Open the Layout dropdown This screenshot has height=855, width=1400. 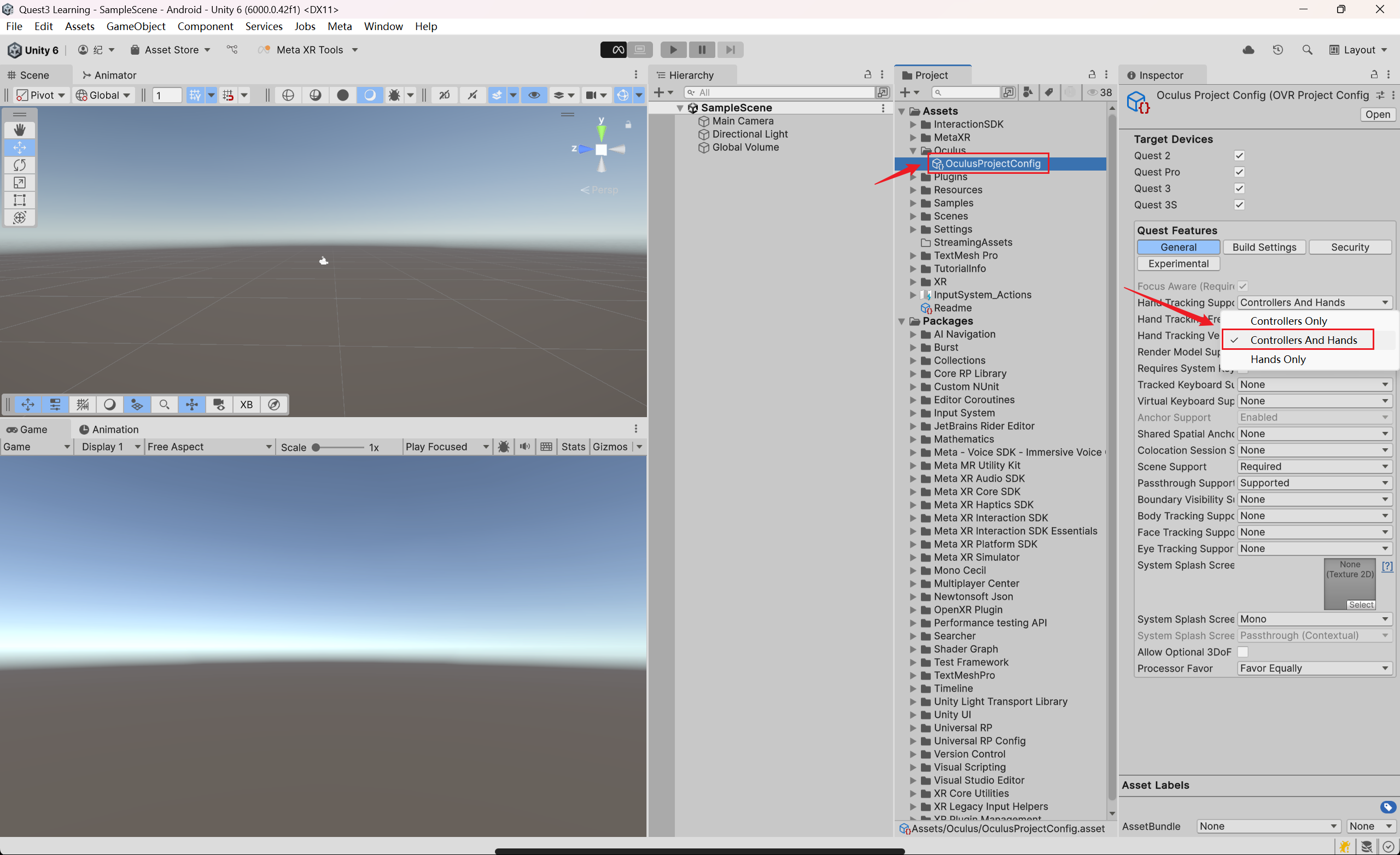click(x=1358, y=50)
